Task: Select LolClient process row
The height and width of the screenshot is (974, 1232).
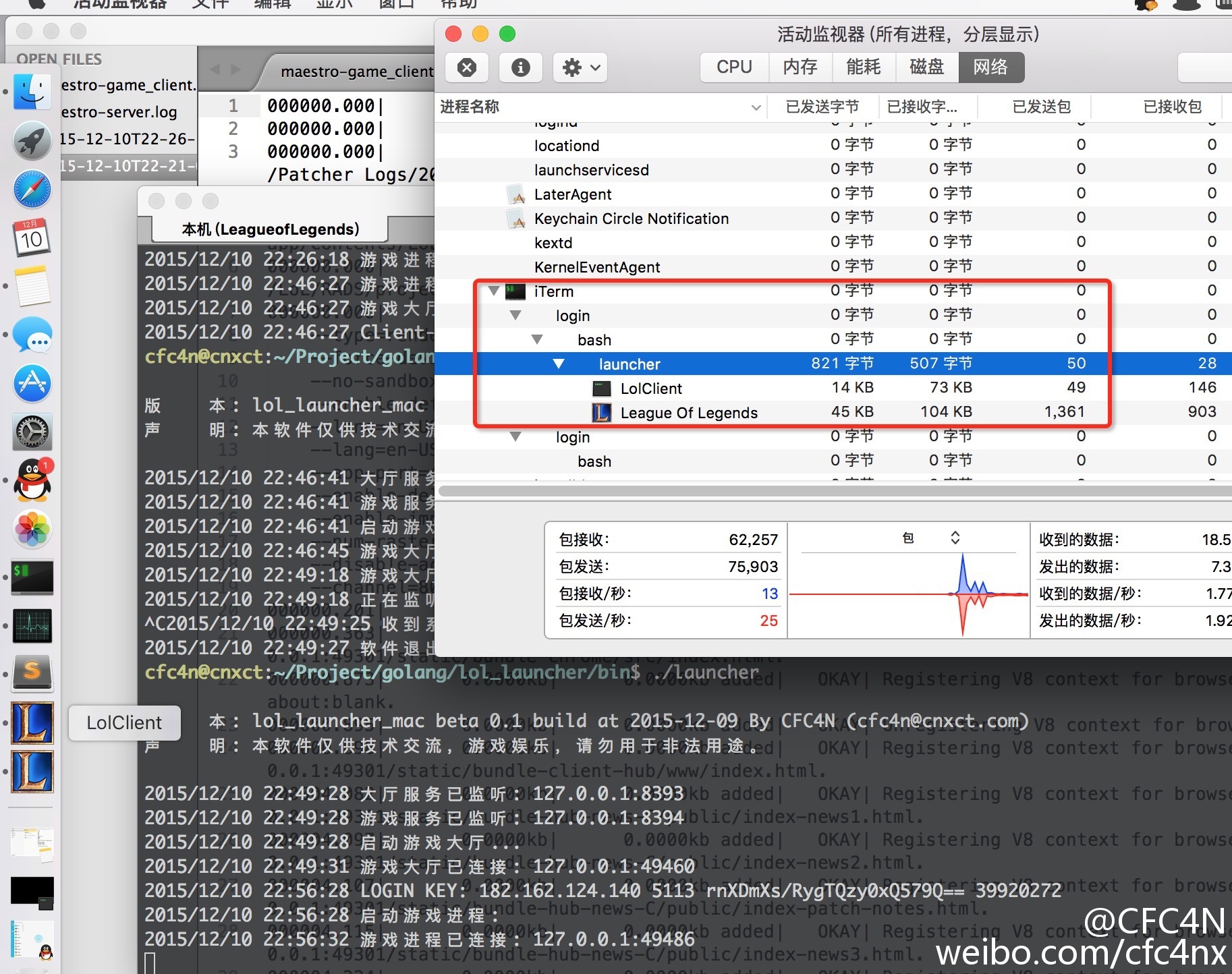Action: point(833,389)
